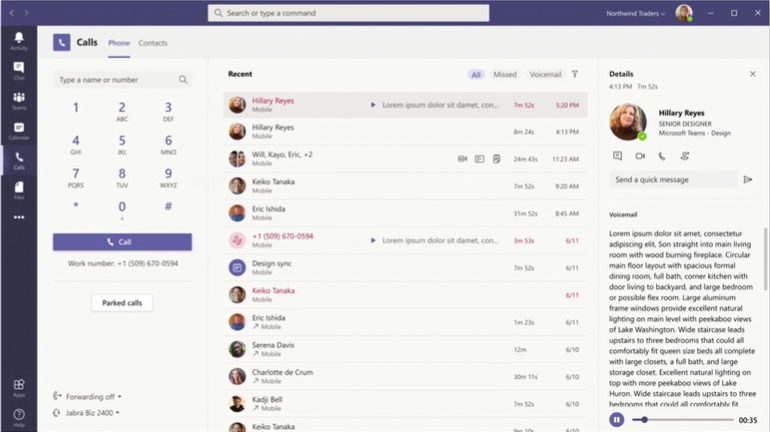Click the Search or type a command box

[348, 13]
